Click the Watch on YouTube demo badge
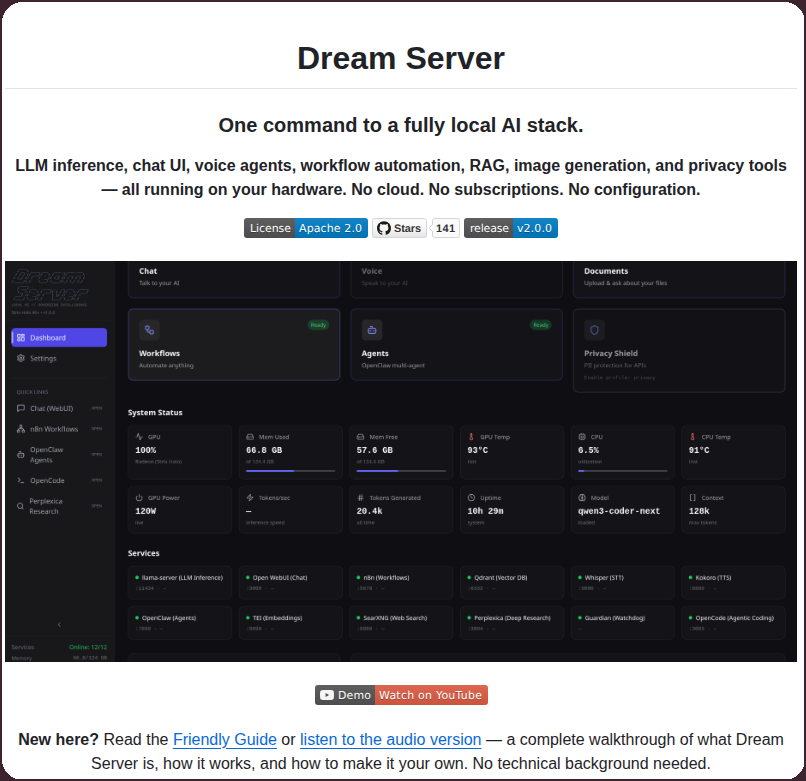 coord(401,695)
